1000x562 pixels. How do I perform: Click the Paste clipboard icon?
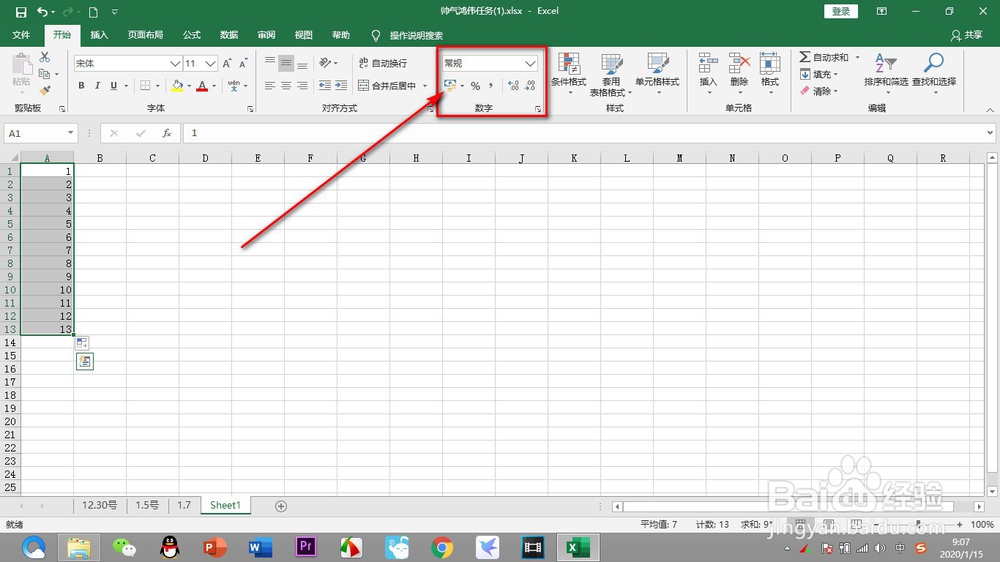point(21,64)
